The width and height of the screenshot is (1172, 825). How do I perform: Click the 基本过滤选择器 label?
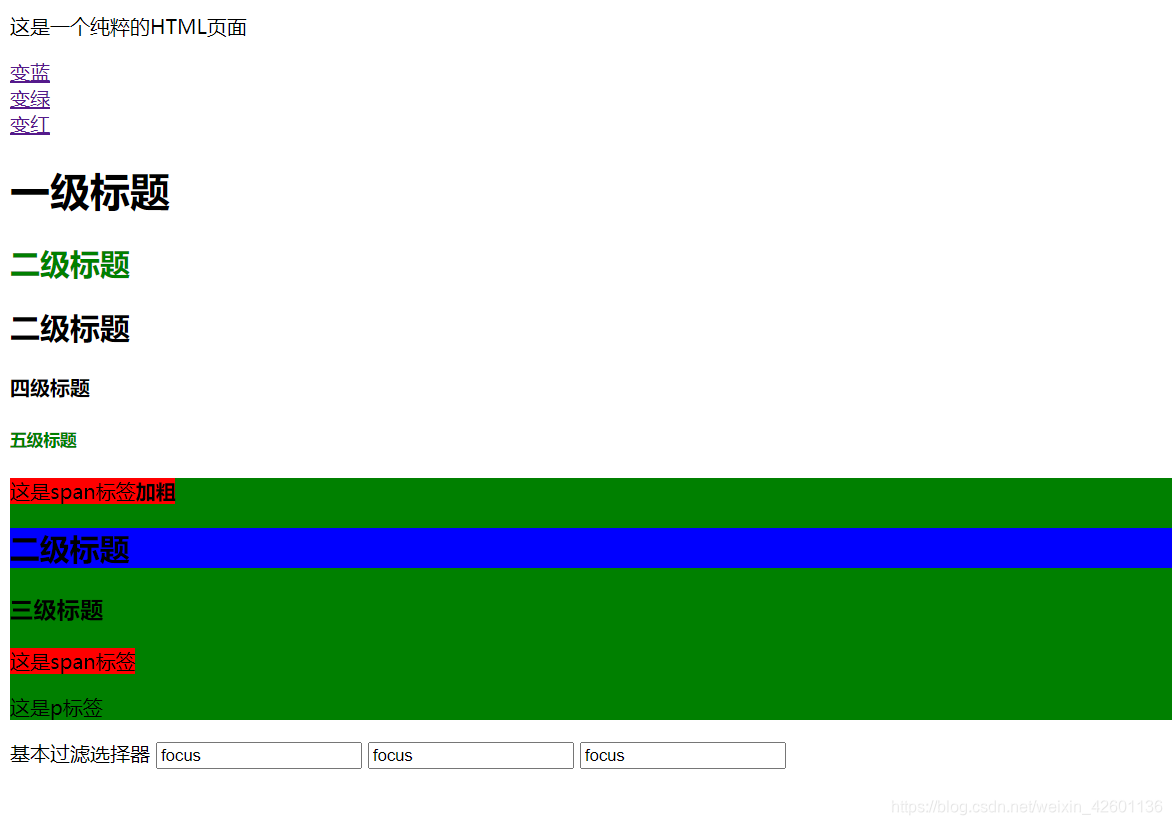click(x=80, y=755)
